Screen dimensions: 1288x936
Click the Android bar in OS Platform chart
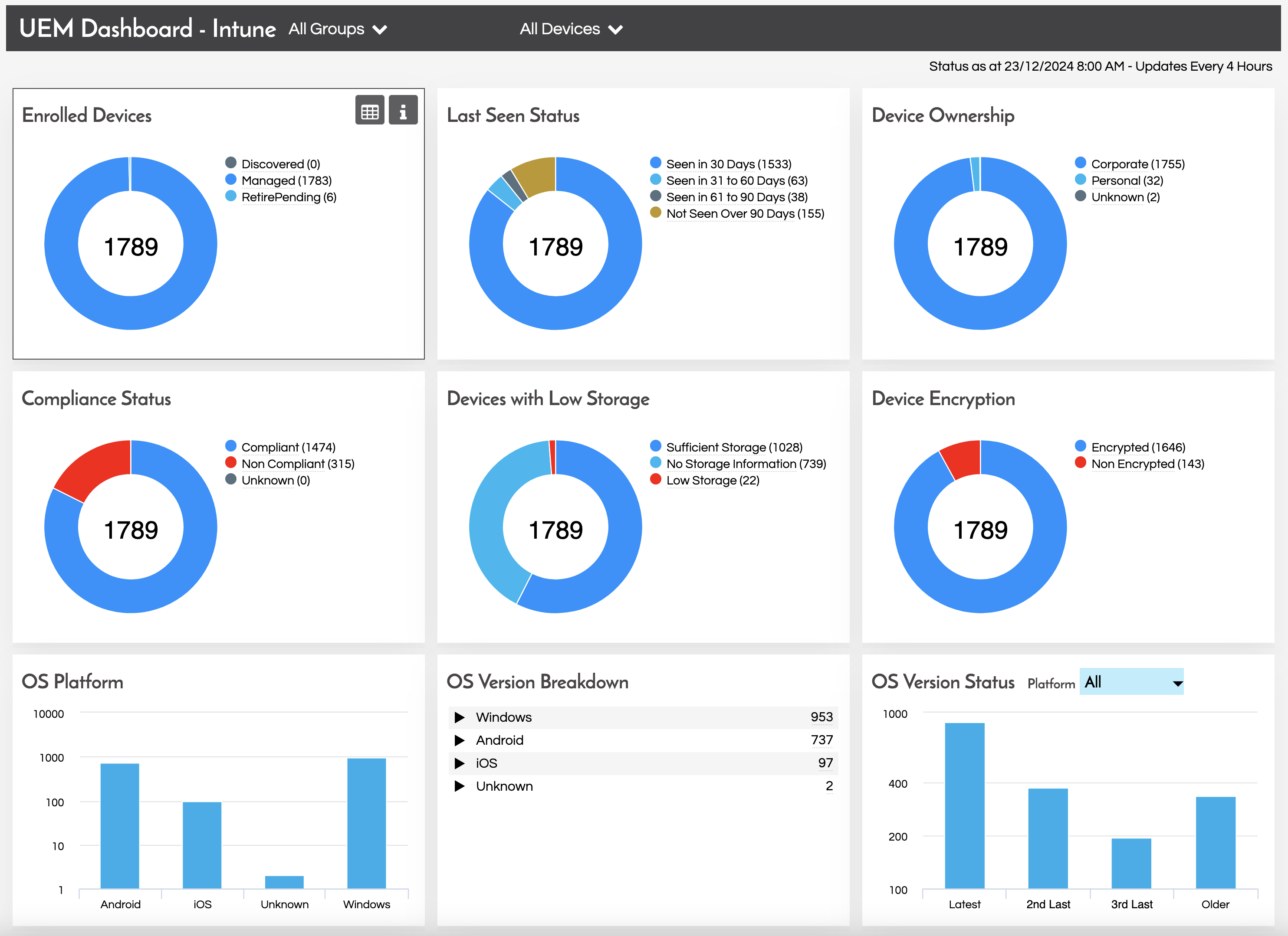pos(120,826)
